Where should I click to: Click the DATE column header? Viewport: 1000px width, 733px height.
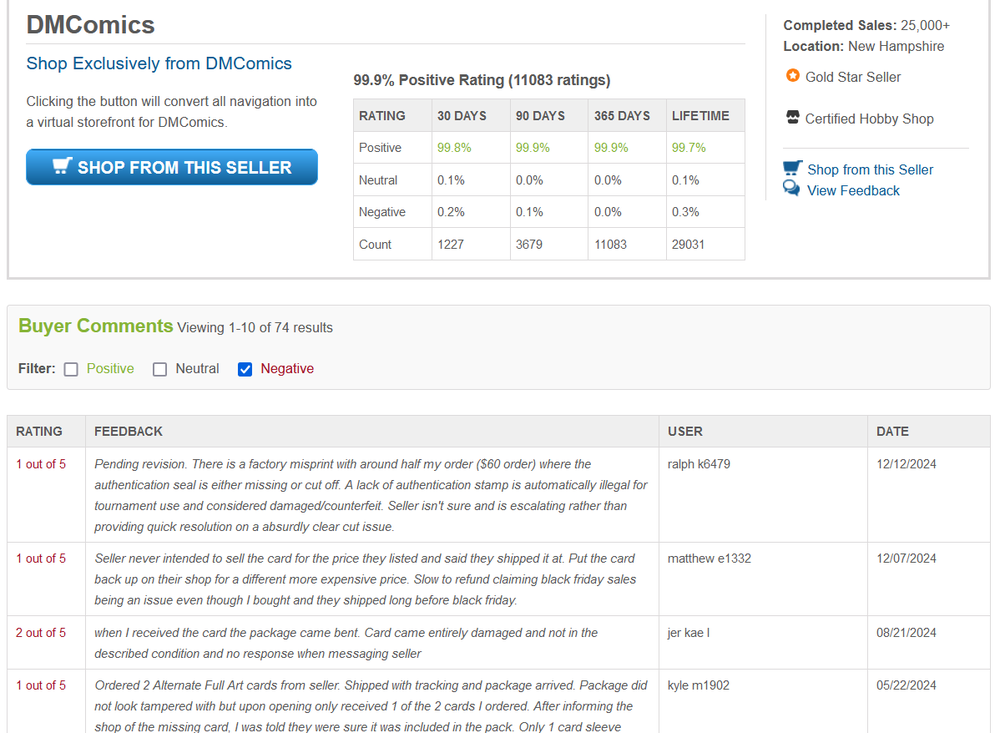coord(892,432)
